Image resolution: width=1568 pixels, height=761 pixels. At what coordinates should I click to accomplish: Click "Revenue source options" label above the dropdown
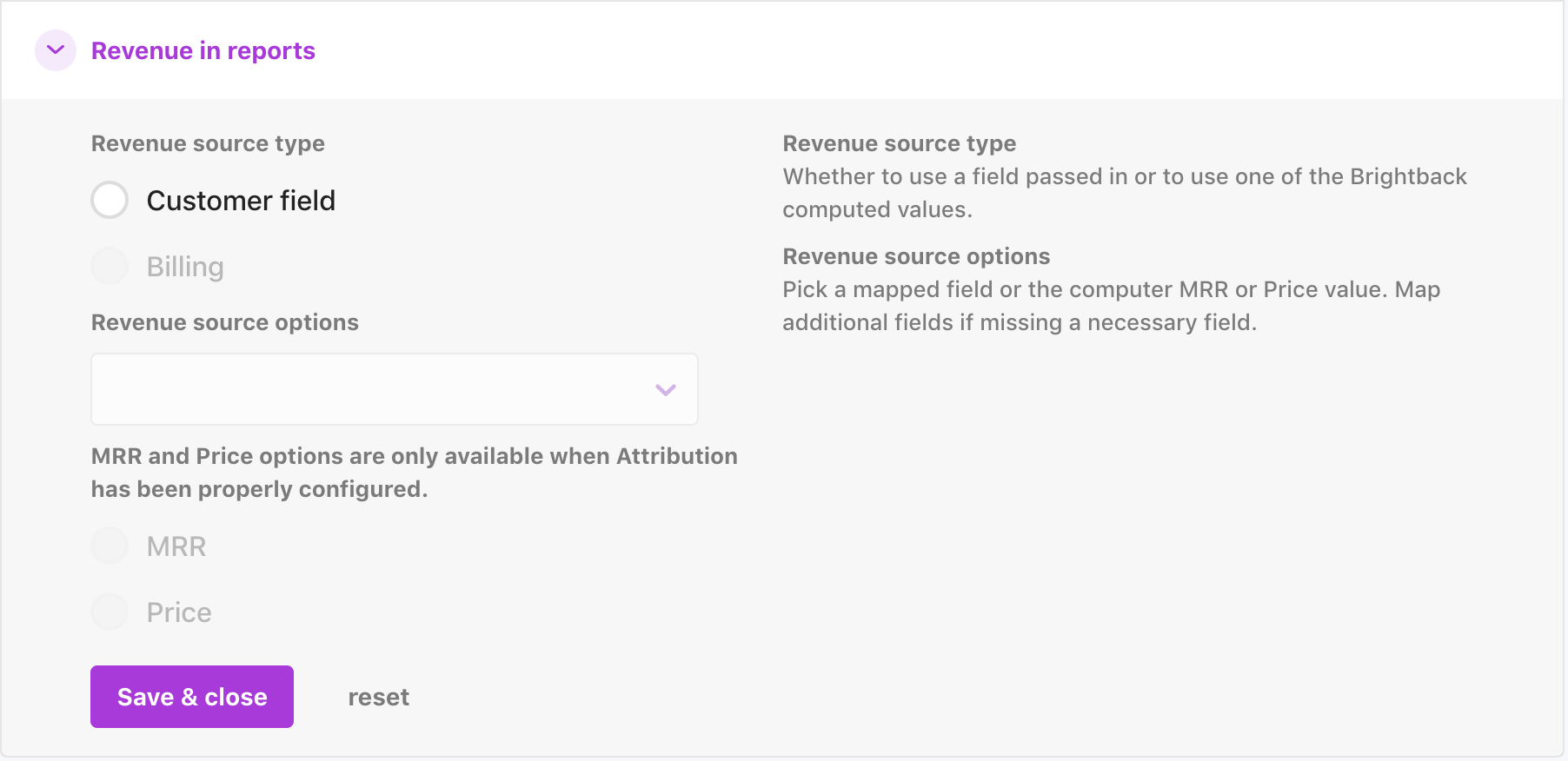224,322
